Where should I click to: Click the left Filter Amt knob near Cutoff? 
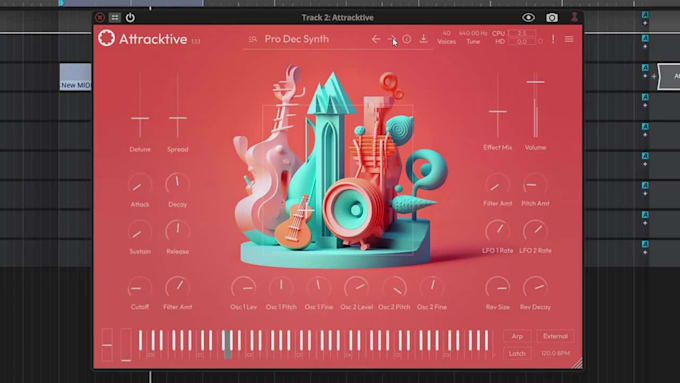(x=177, y=287)
